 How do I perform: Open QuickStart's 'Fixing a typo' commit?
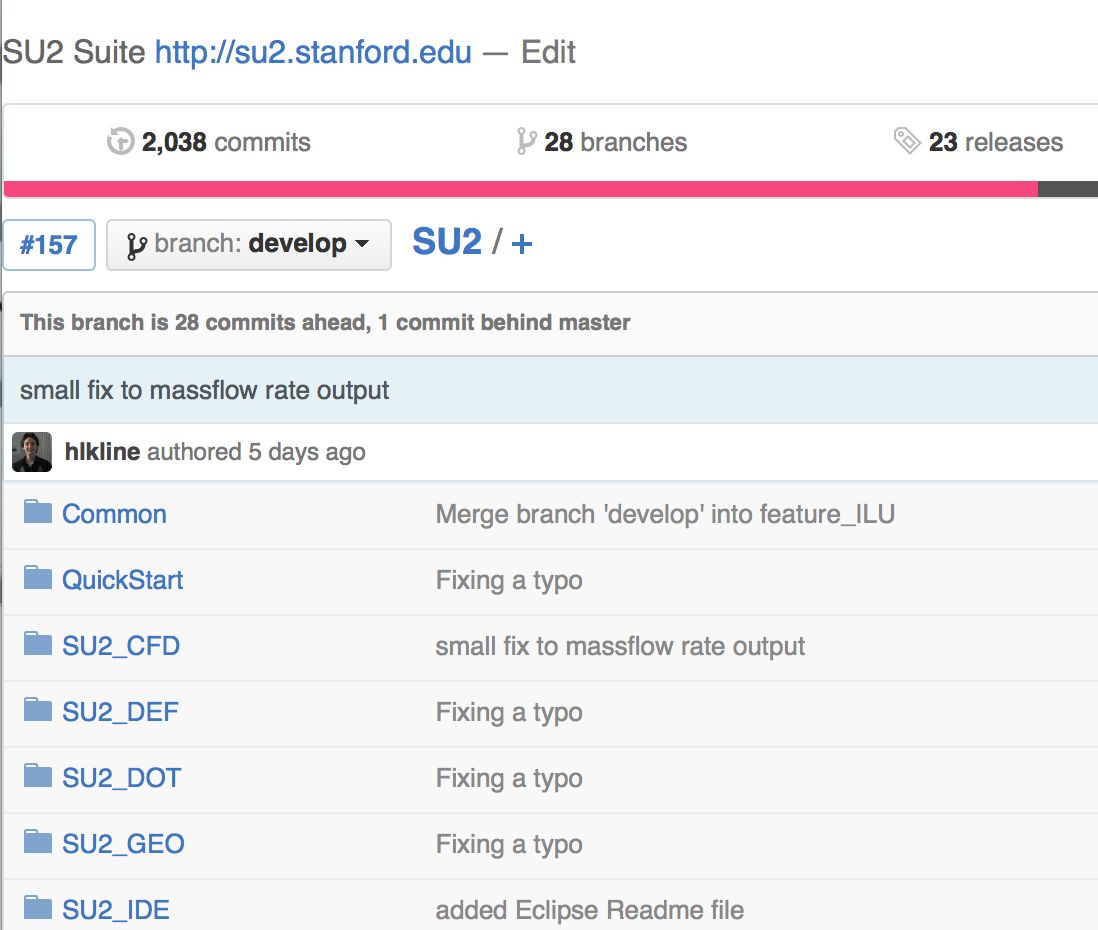click(509, 581)
